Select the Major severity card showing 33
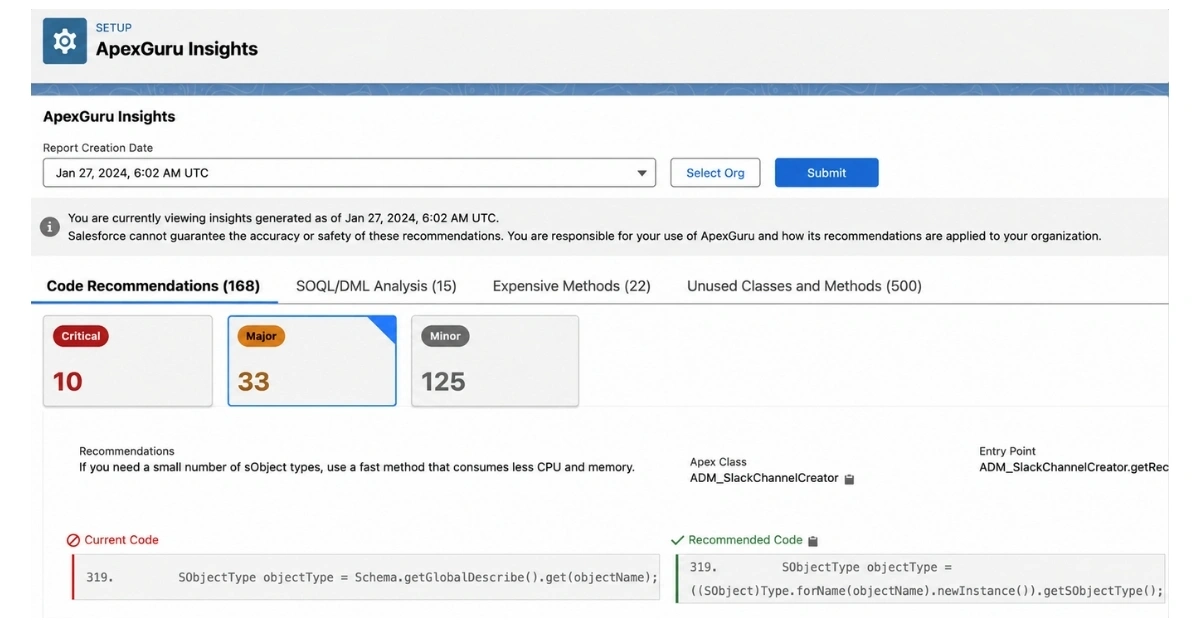Screen dimensions: 1200x627 (x=312, y=361)
